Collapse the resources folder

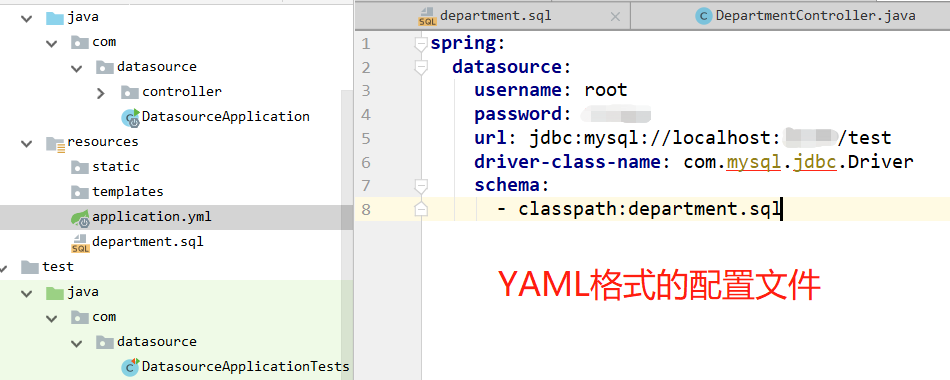click(x=26, y=143)
